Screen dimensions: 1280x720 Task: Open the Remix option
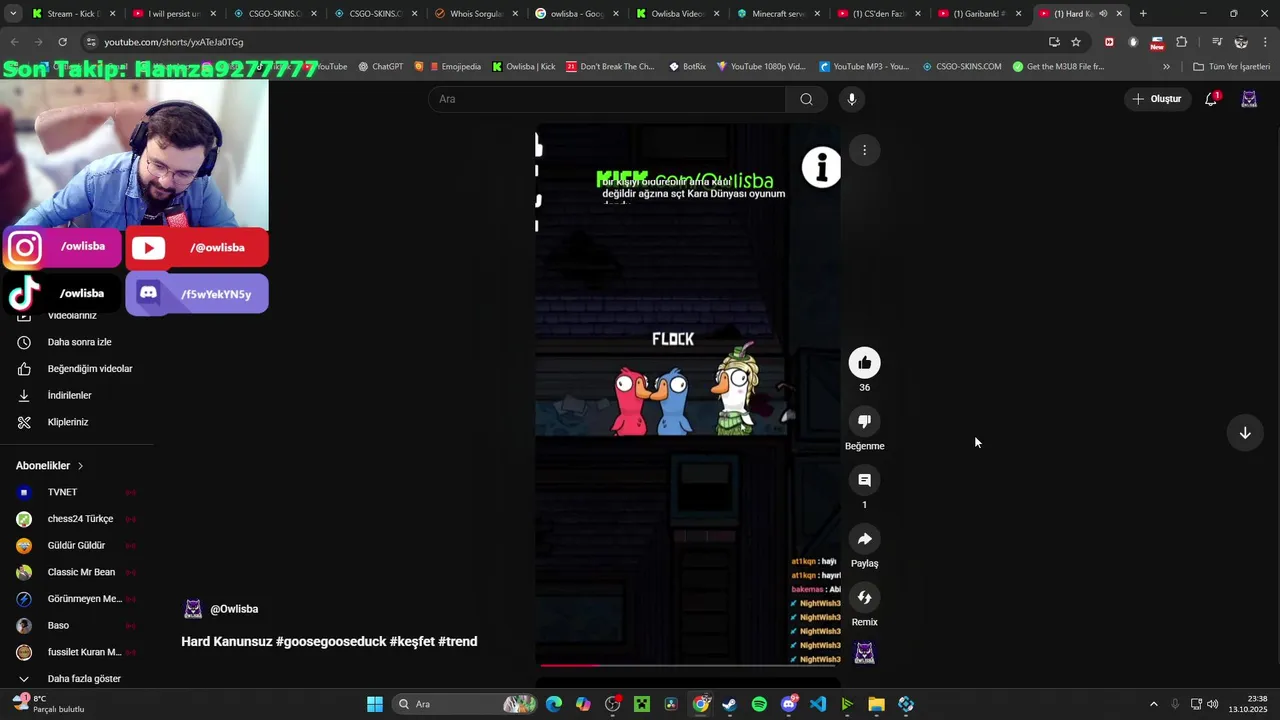tap(864, 597)
